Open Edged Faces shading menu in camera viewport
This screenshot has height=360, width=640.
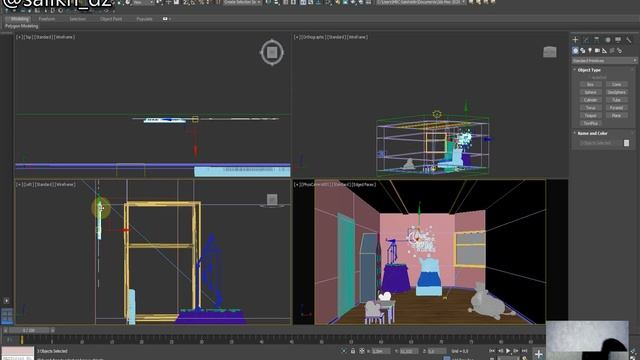tap(364, 184)
